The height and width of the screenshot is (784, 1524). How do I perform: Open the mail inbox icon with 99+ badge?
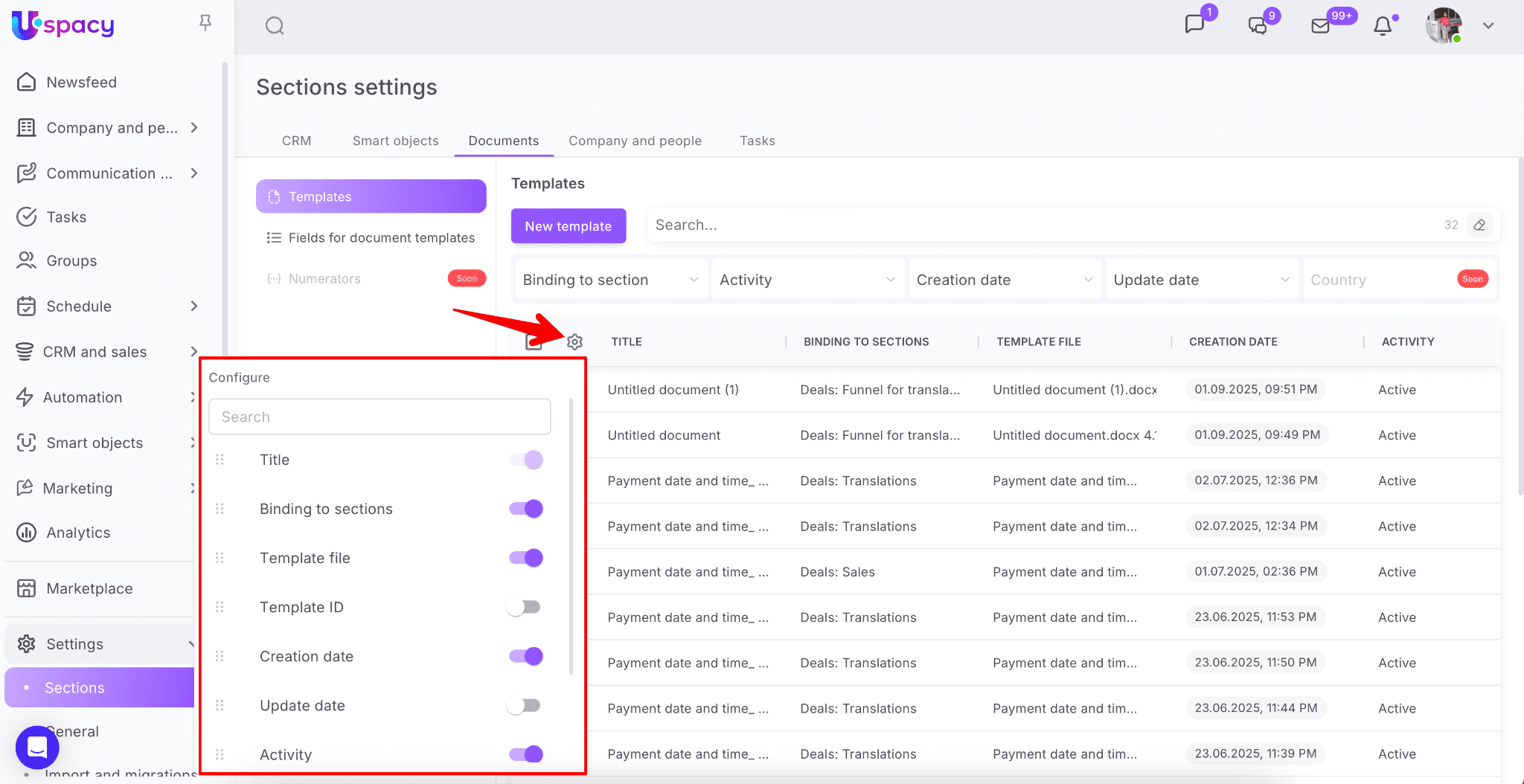(x=1321, y=26)
